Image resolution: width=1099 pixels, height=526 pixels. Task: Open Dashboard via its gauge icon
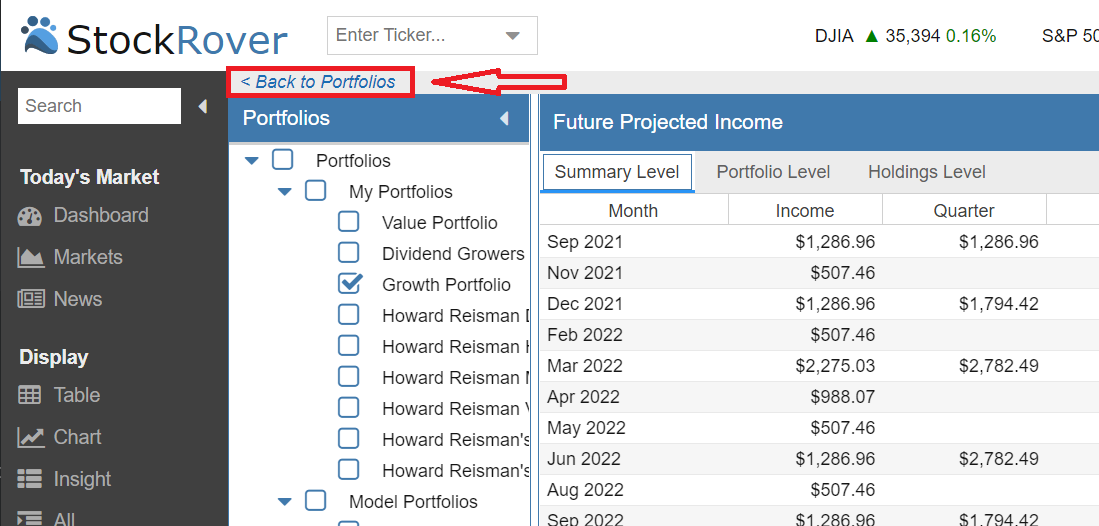click(30, 216)
